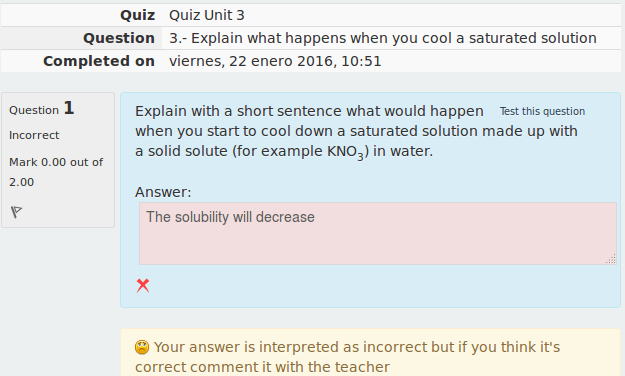Click the large question number 1
This screenshot has height=376, width=625.
pyautogui.click(x=69, y=108)
